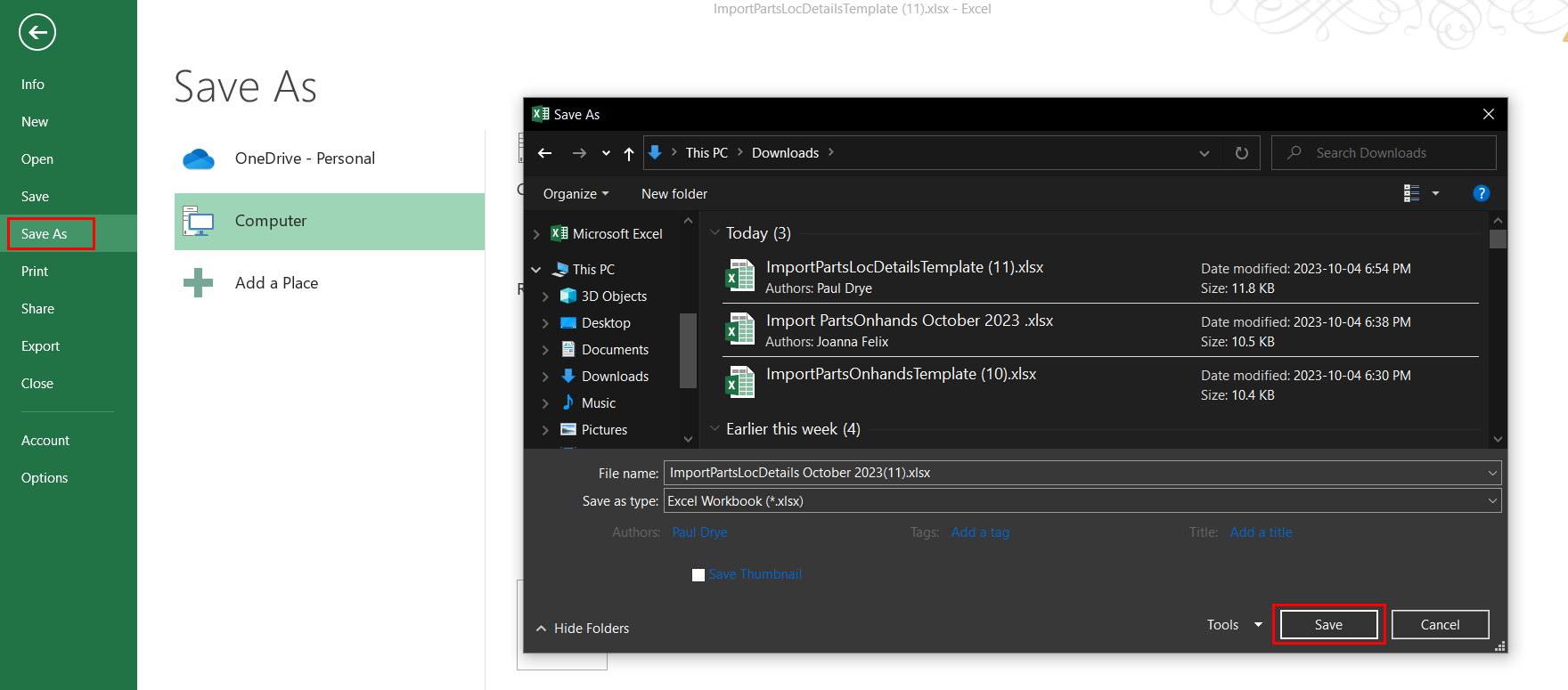Collapse the Today (3) file group
The image size is (1568, 690).
coord(715,232)
